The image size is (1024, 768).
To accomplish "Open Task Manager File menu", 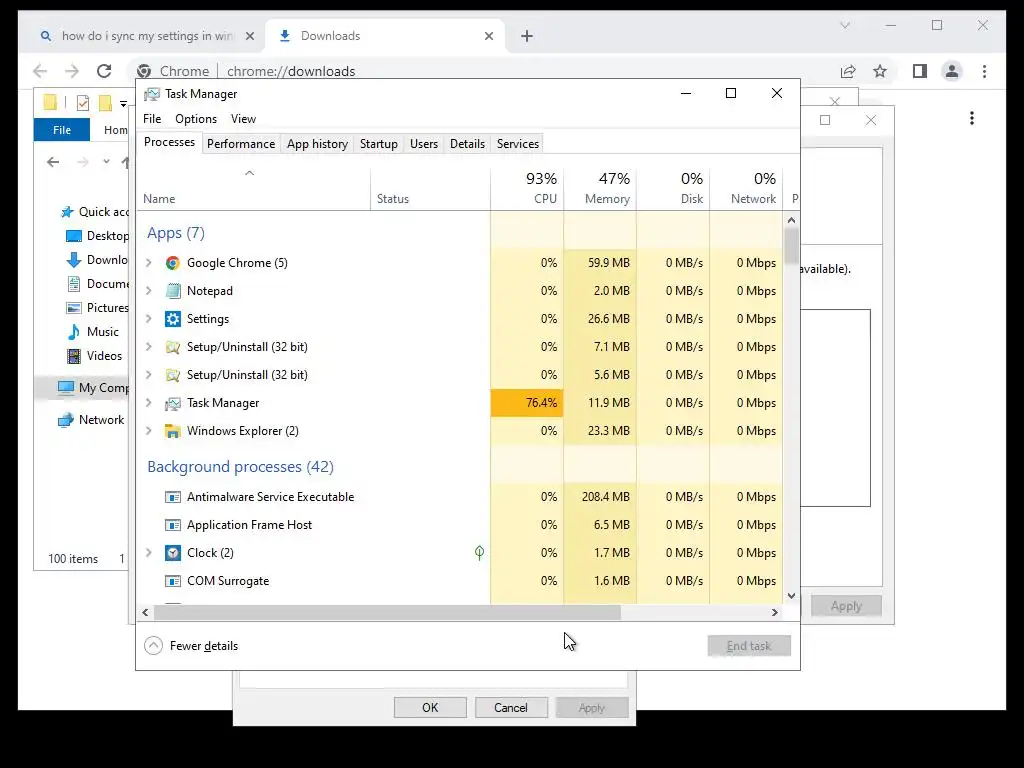I will pos(152,119).
